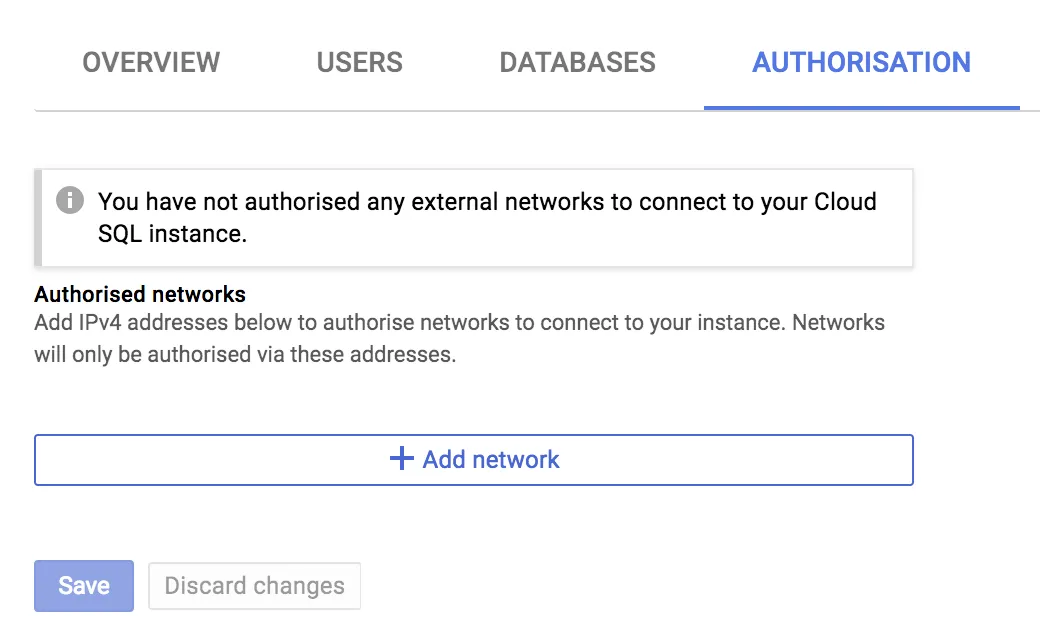The height and width of the screenshot is (636, 1040).
Task: Click the empty right side of Add network box
Action: point(780,460)
